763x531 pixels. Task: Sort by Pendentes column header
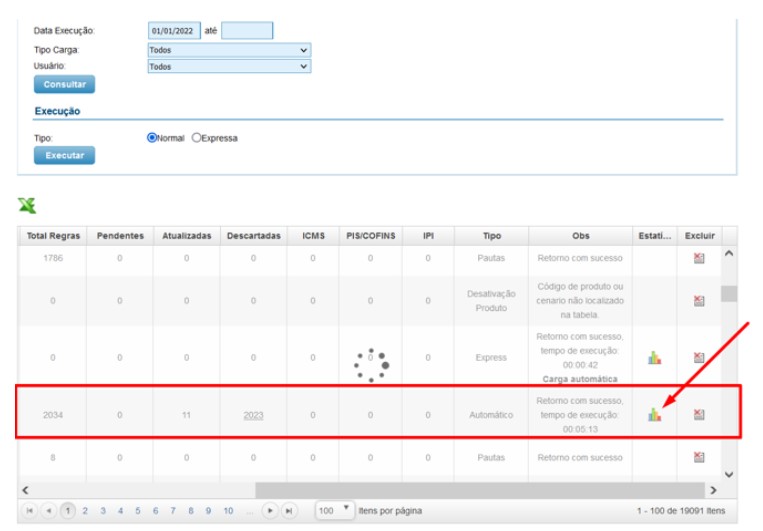coord(120,236)
